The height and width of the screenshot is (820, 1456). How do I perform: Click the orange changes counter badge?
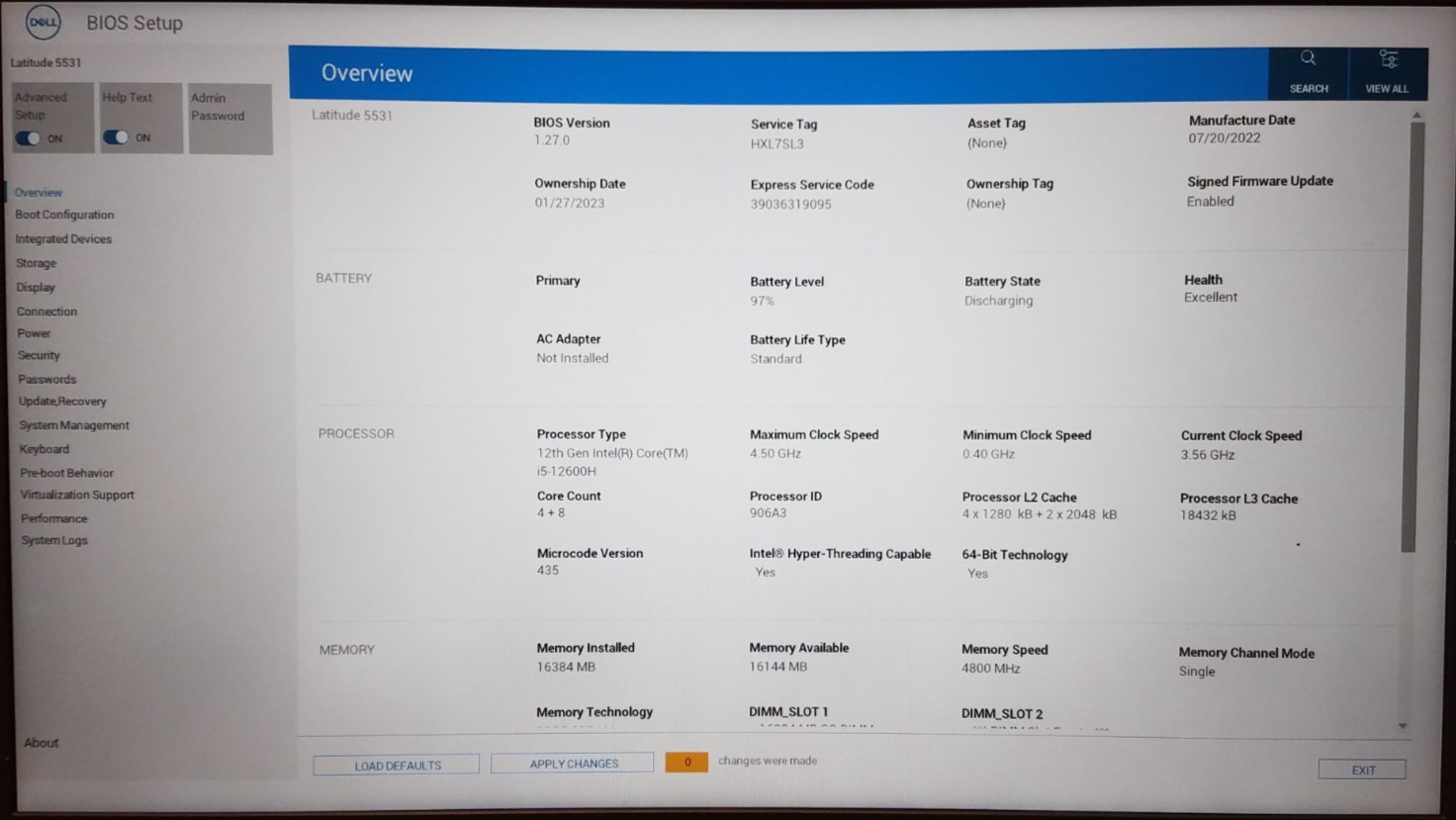(x=686, y=762)
